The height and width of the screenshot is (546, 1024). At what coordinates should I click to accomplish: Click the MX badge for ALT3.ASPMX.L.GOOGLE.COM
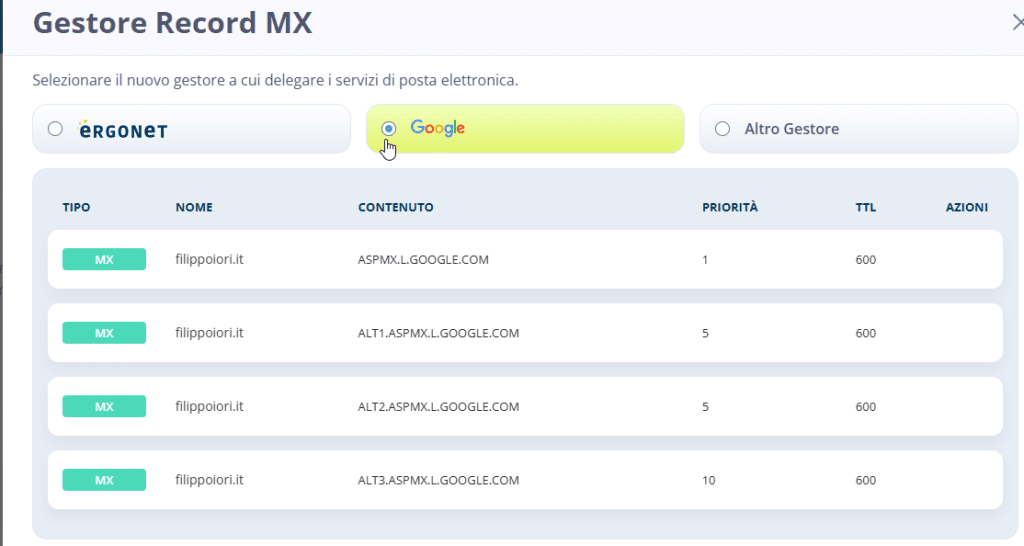click(104, 480)
